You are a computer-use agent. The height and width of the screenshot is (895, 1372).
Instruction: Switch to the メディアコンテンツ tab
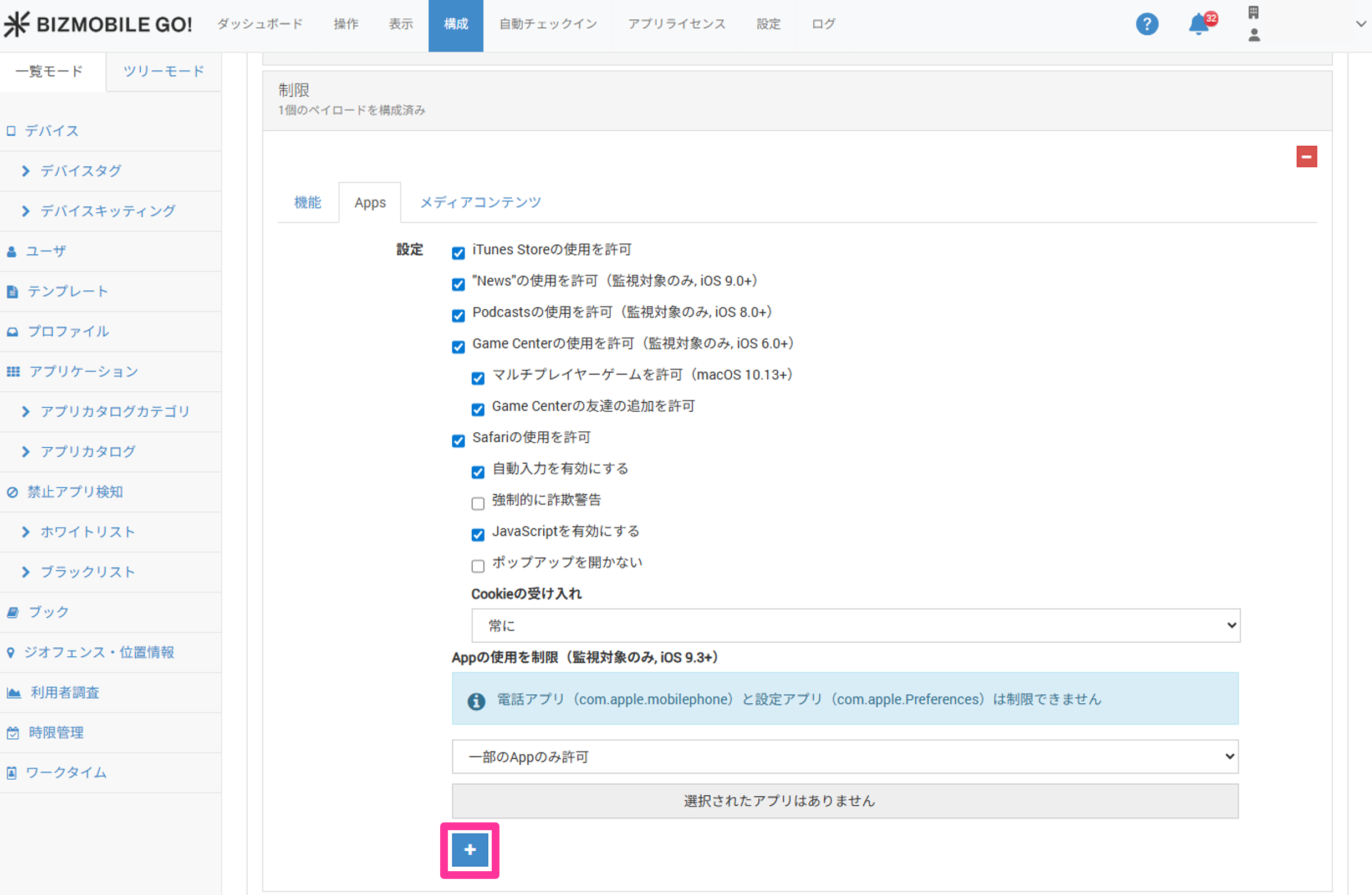(x=480, y=202)
